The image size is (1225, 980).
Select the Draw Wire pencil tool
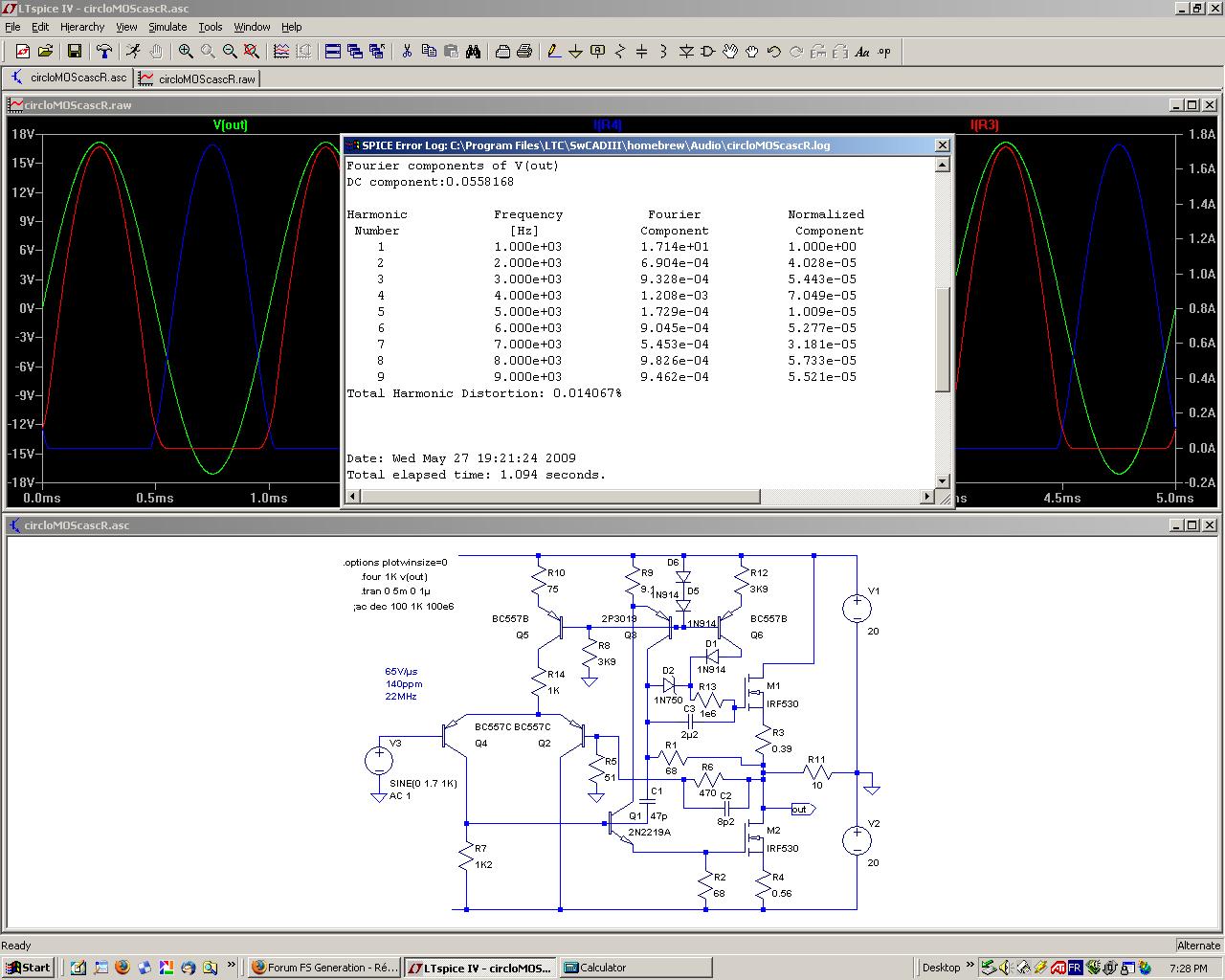pos(553,52)
